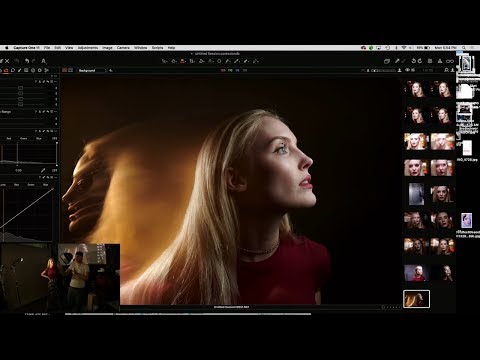This screenshot has width=480, height=360.
Task: Open the Window menu
Action: [141, 48]
